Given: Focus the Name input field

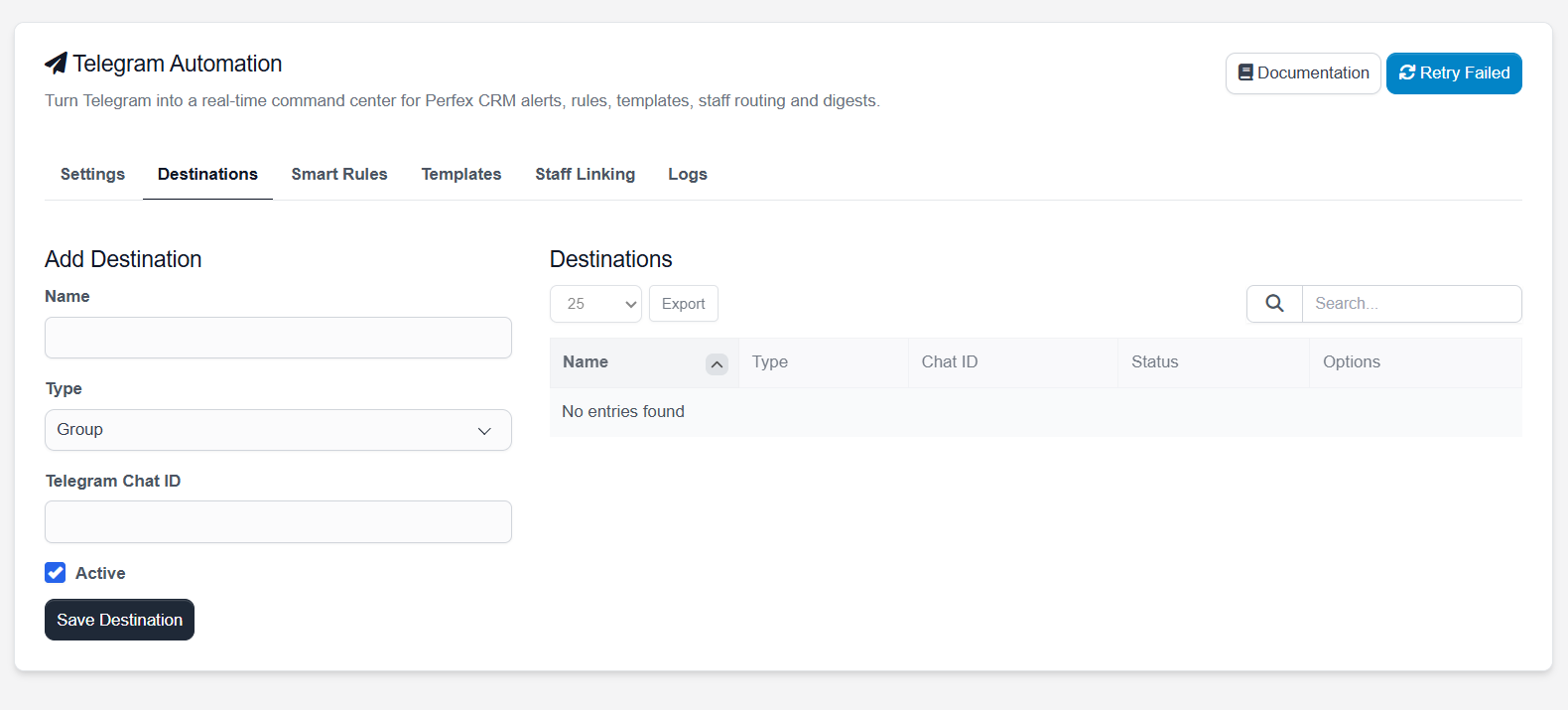Looking at the screenshot, I should pyautogui.click(x=278, y=338).
